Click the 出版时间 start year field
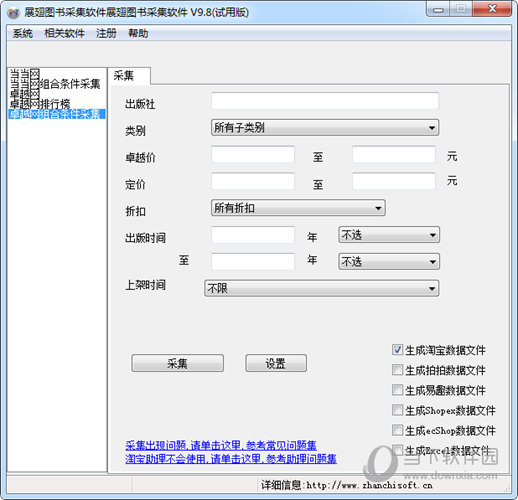Image resolution: width=518 pixels, height=500 pixels. [253, 235]
